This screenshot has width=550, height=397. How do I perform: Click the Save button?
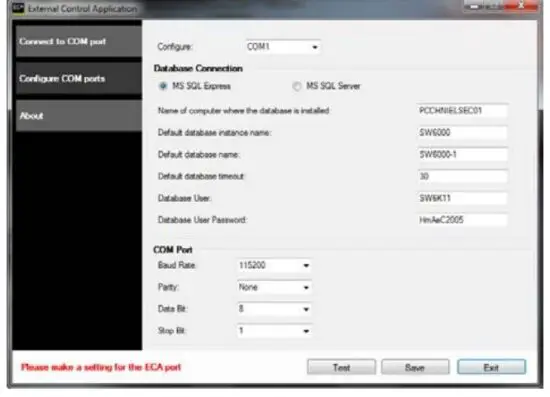[415, 367]
